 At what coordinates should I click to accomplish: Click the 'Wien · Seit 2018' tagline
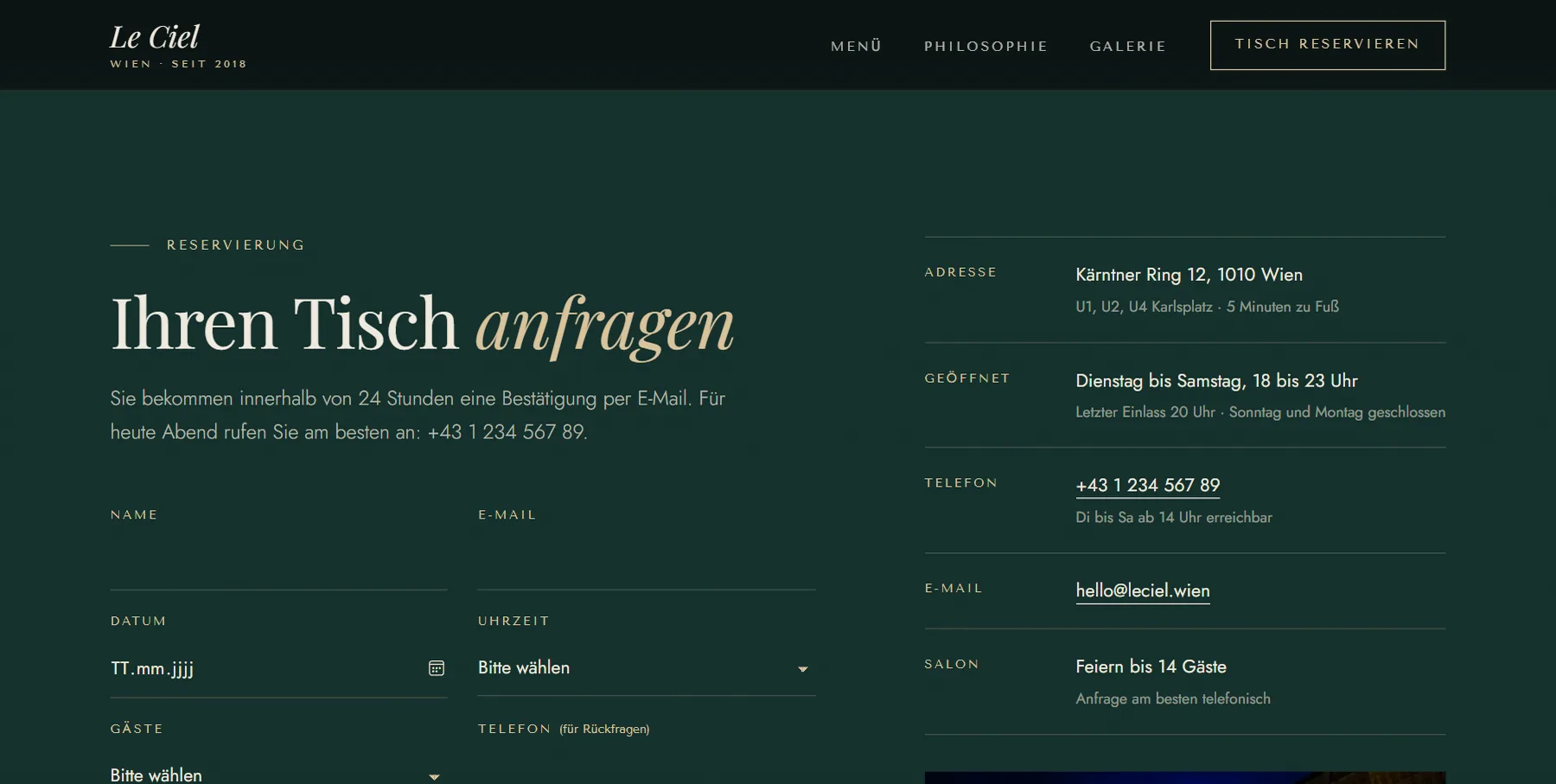click(178, 64)
